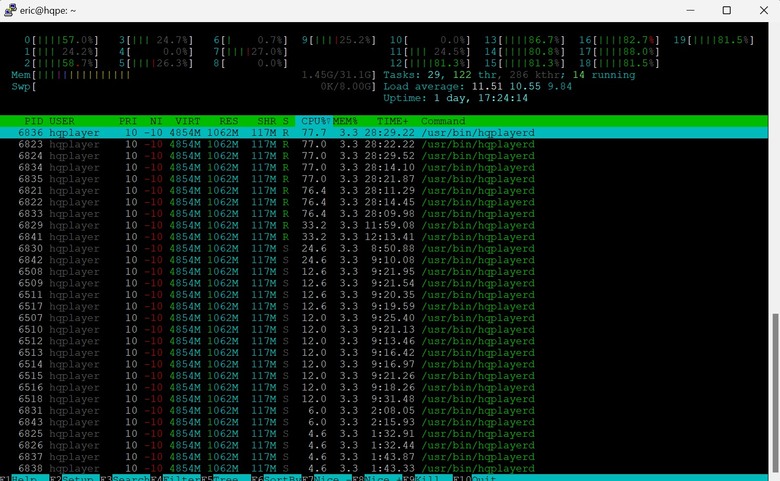Click the Mem usage meter bar
This screenshot has width=780, height=481.
[194, 75]
